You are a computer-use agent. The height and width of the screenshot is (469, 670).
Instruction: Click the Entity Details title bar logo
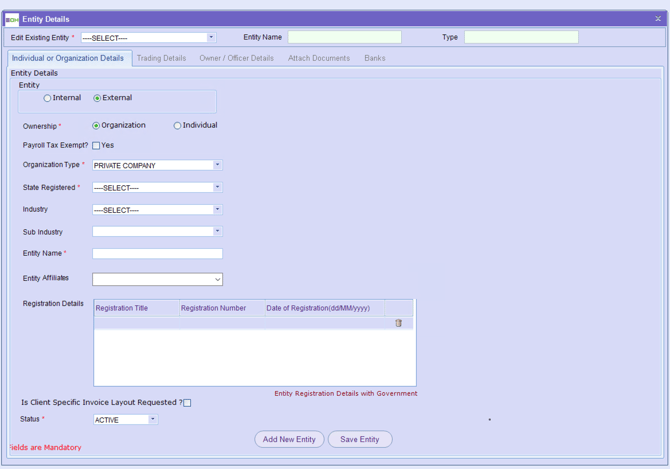pos(12,19)
